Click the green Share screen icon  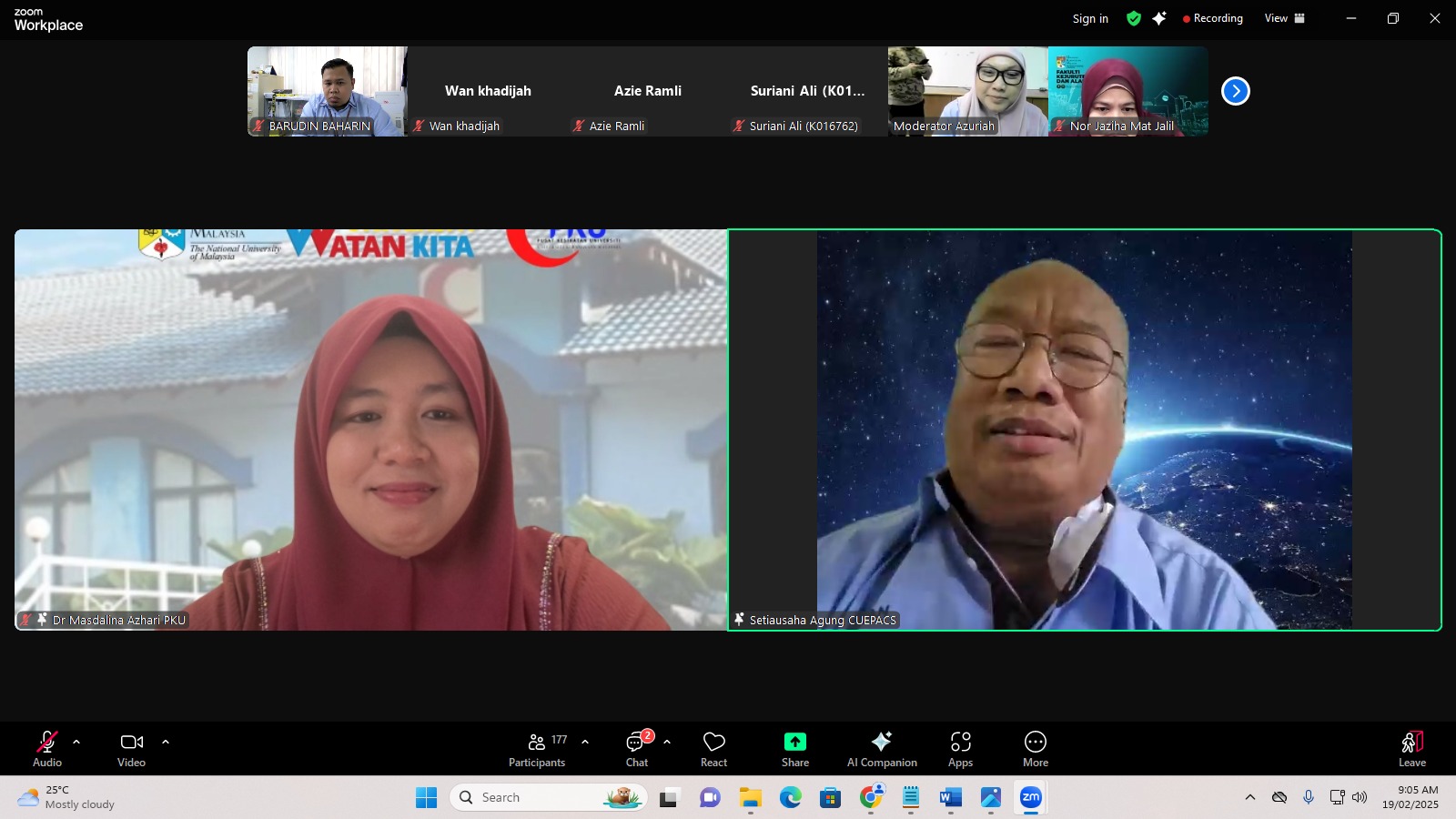(x=794, y=743)
